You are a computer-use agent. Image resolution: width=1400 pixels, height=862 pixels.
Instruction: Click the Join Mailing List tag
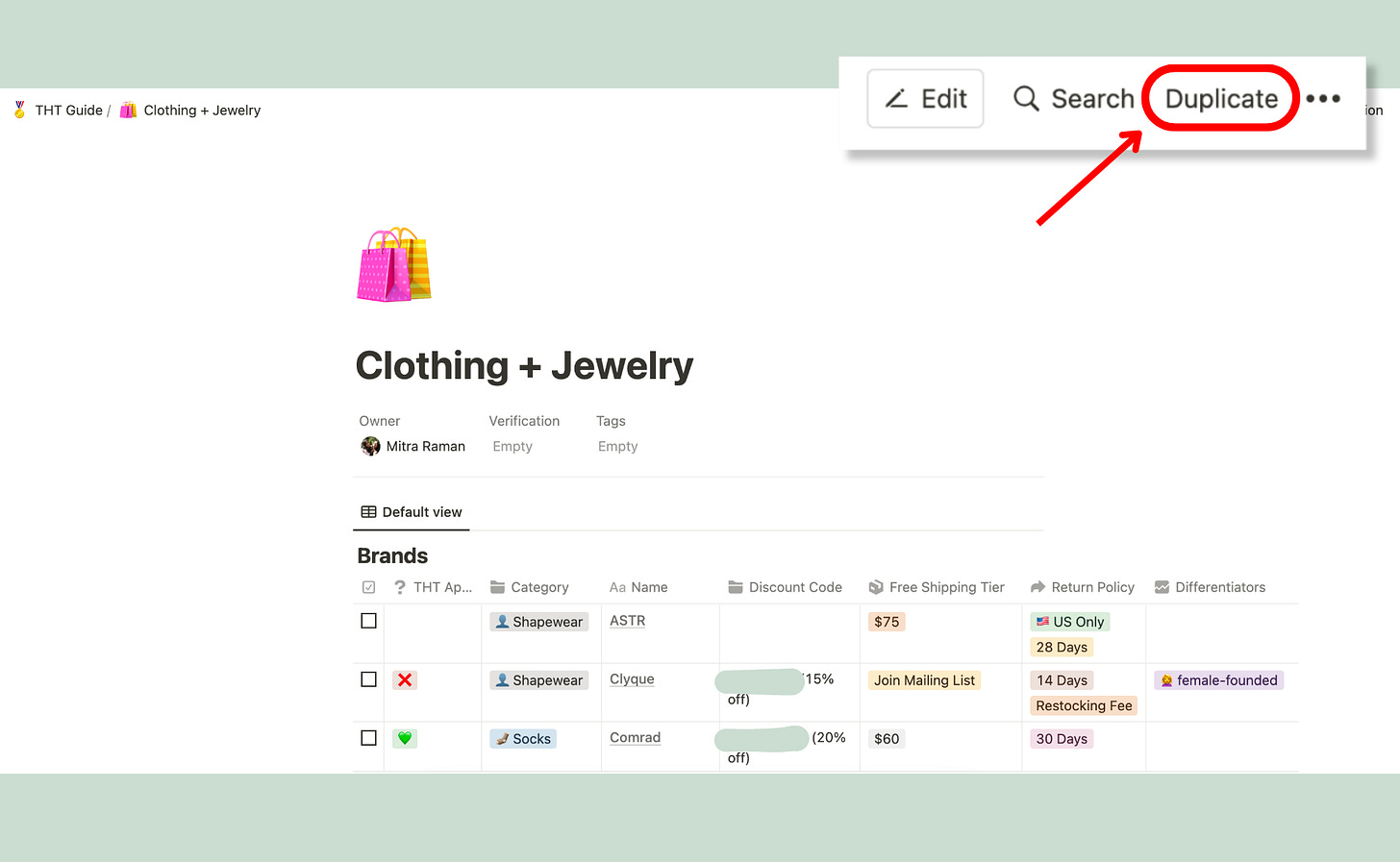pos(924,680)
